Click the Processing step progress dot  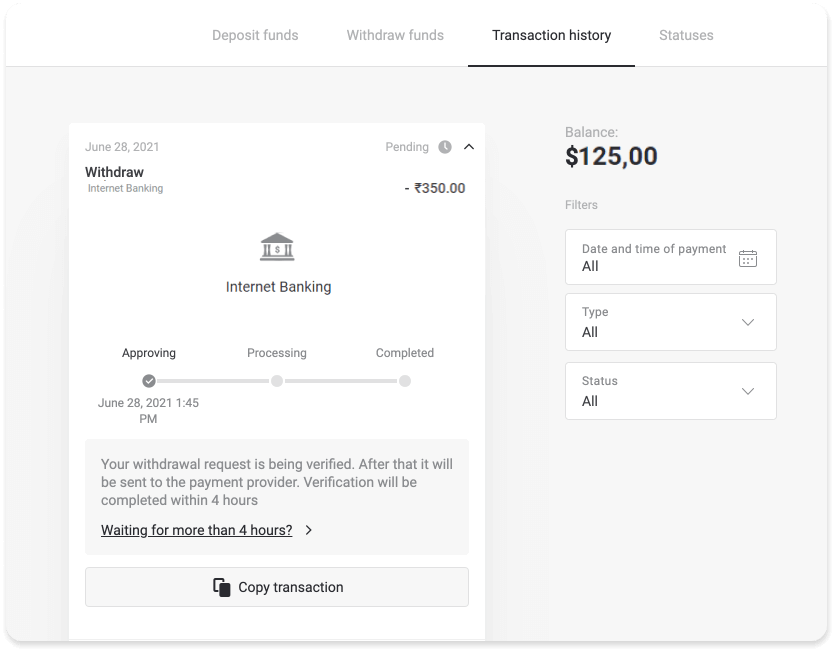[x=277, y=381]
